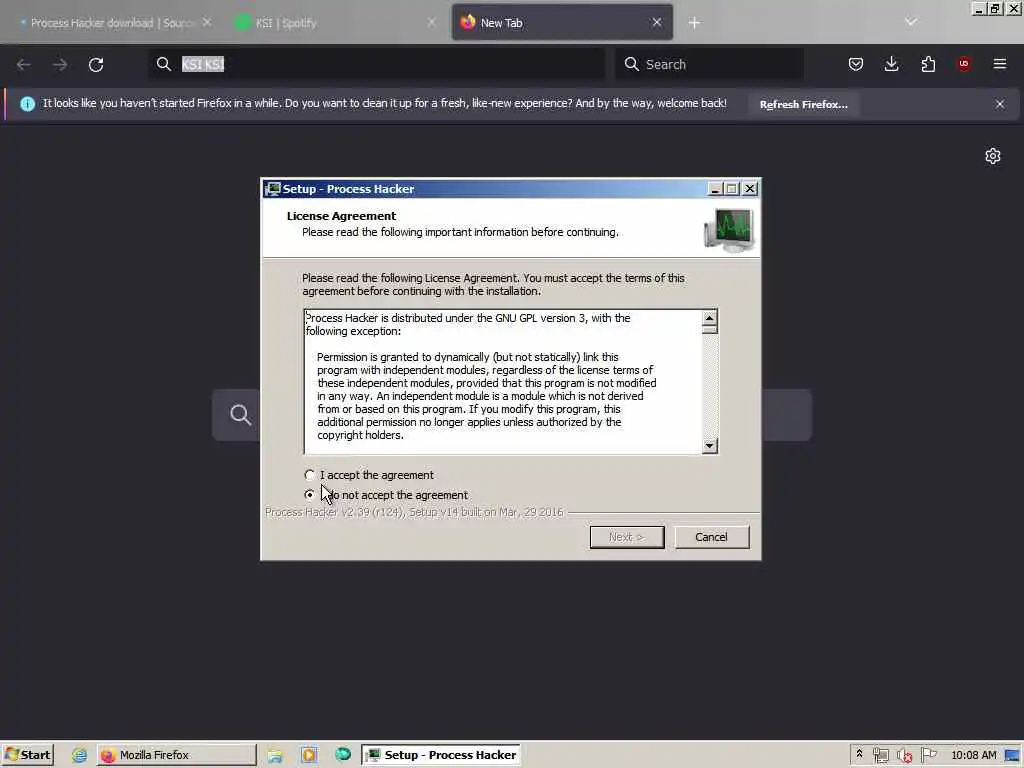Screen dimensions: 1024x768
Task: Click the info icon in notification bar
Action: 27,104
